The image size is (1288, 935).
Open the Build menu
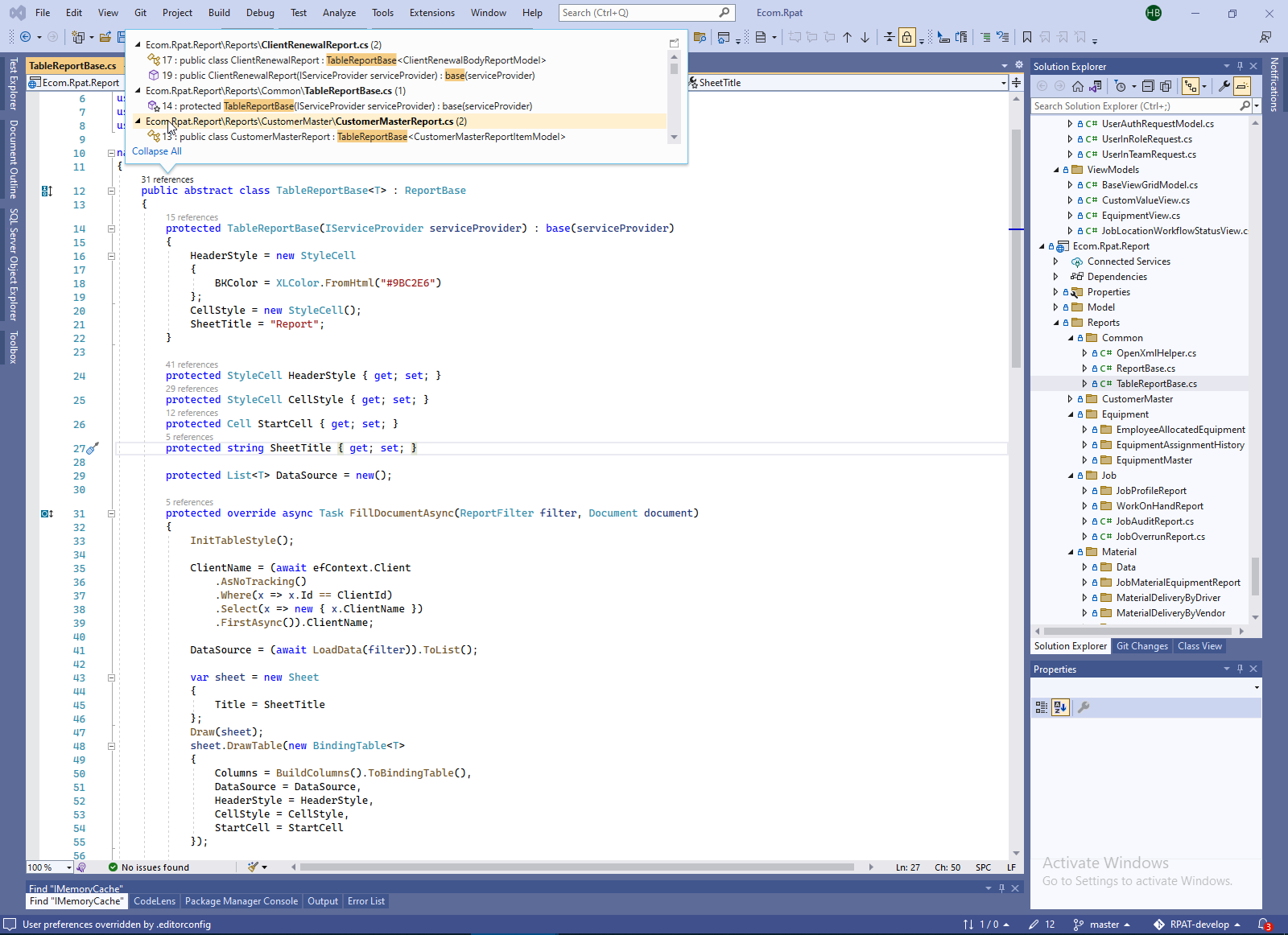[x=219, y=13]
